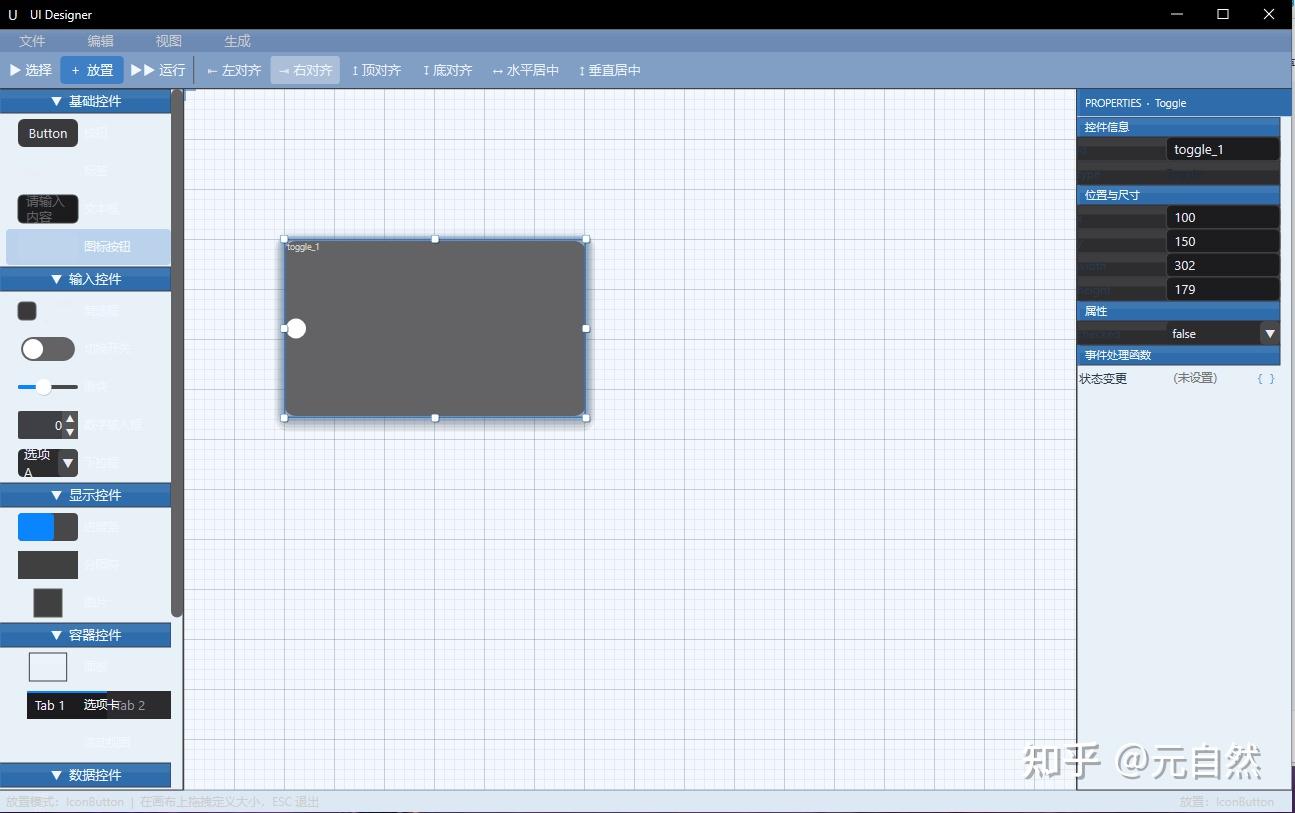Switch to 选择 mode
This screenshot has height=813, width=1295.
pos(30,70)
